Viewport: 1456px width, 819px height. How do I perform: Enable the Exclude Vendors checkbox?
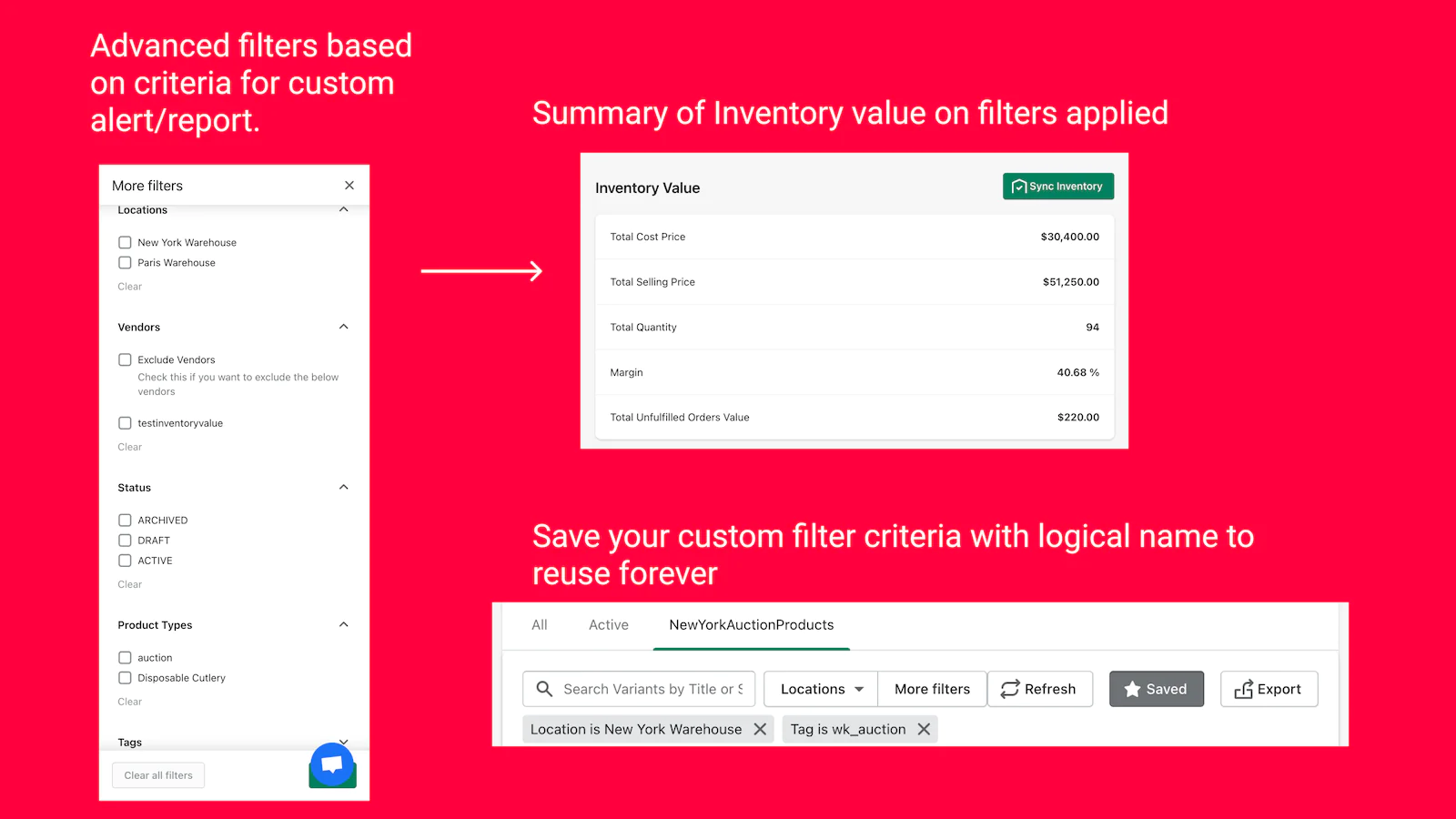coord(126,360)
